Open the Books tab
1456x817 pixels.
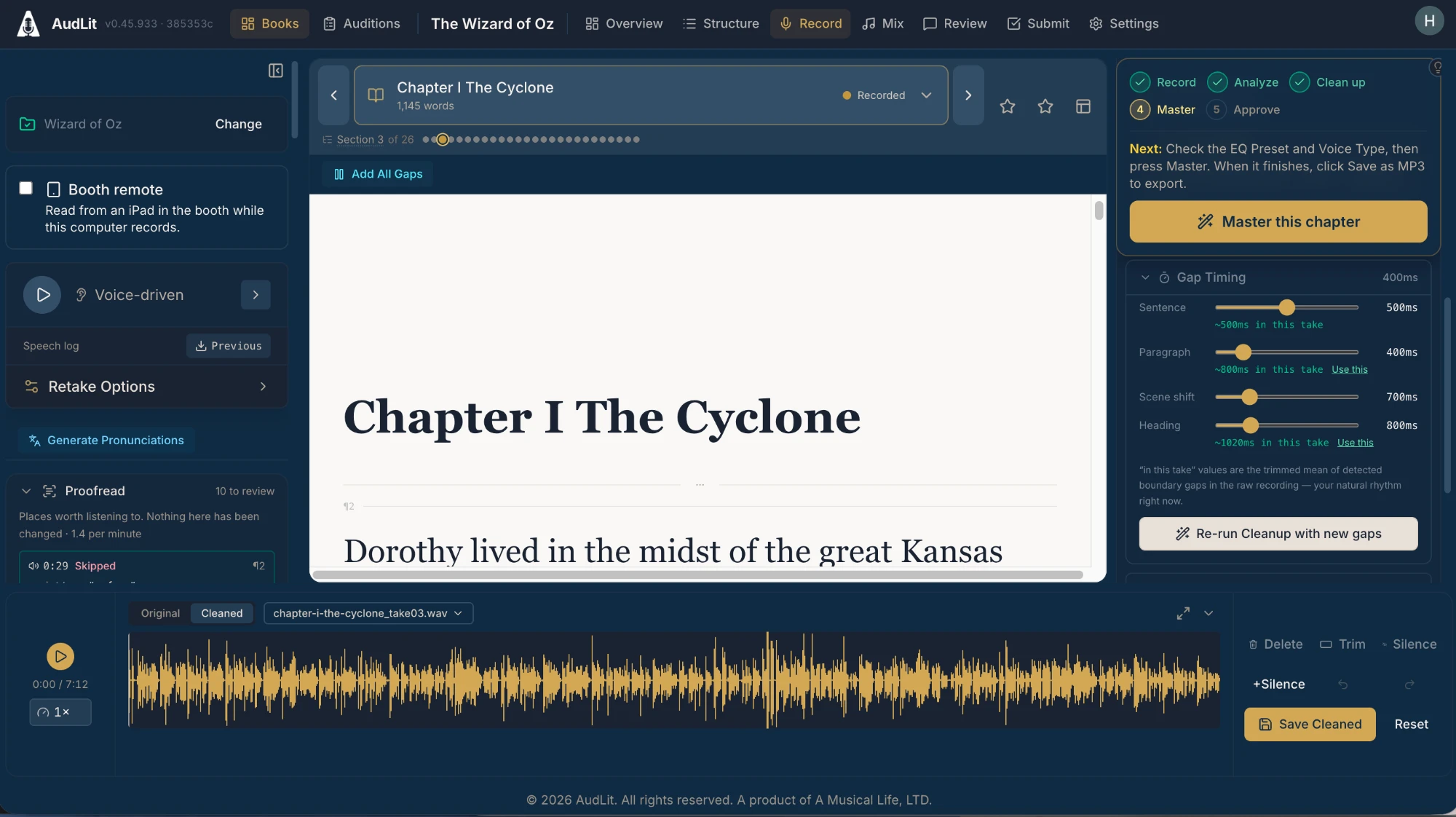(270, 23)
